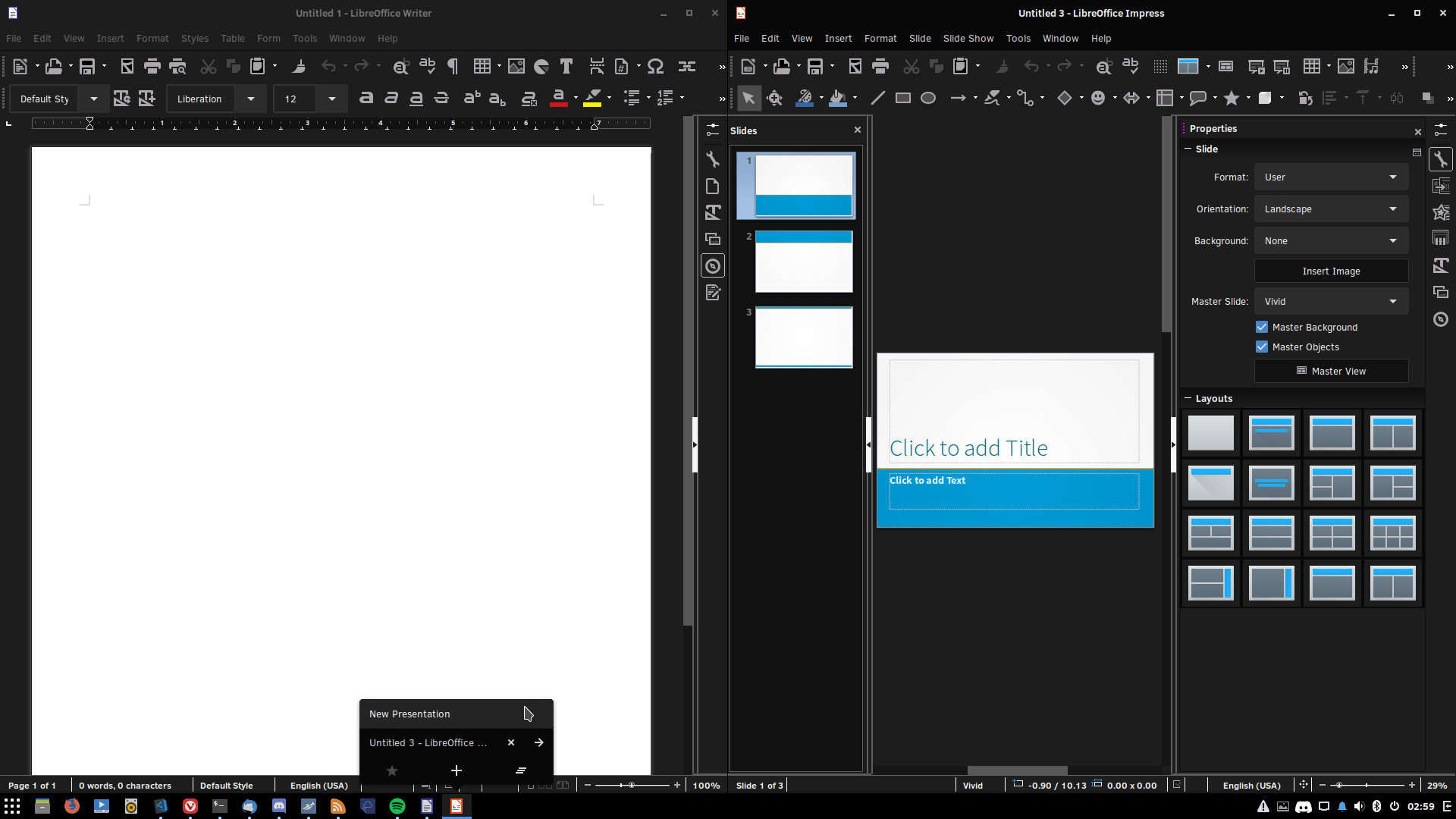Click the system taskbar applications grid
Screen dimensions: 1456x819
(12, 806)
